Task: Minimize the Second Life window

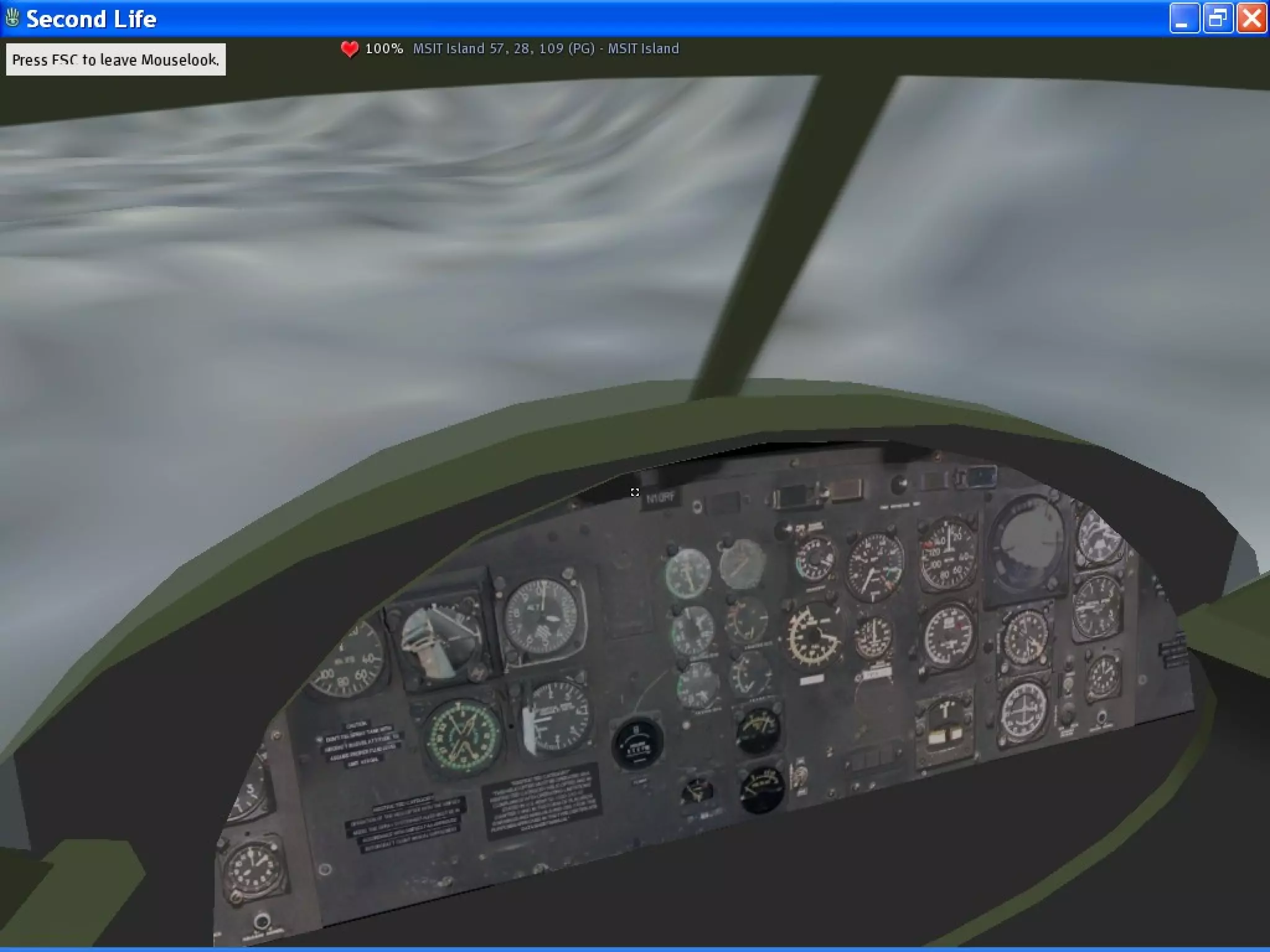Action: (x=1184, y=18)
